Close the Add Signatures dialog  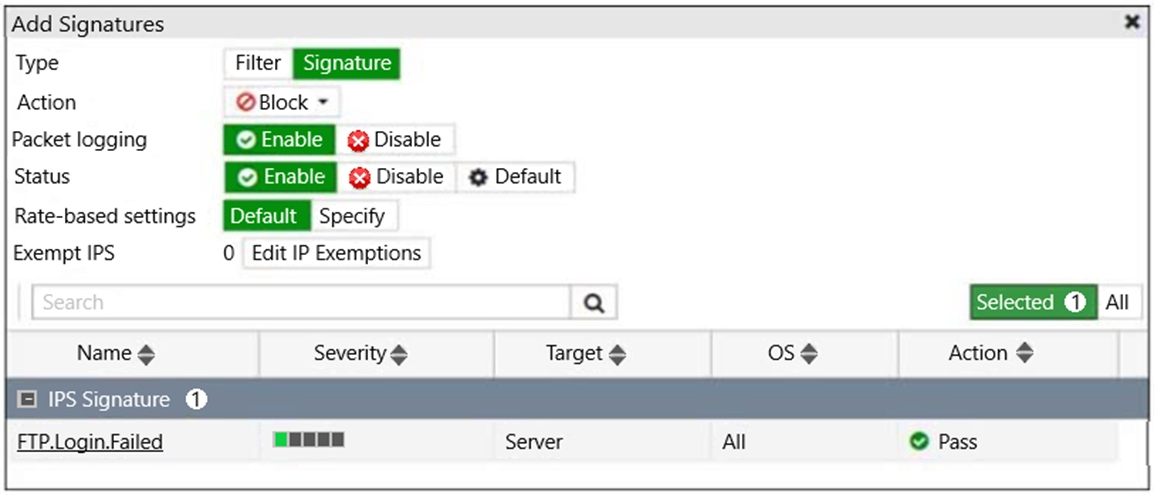pyautogui.click(x=1132, y=23)
